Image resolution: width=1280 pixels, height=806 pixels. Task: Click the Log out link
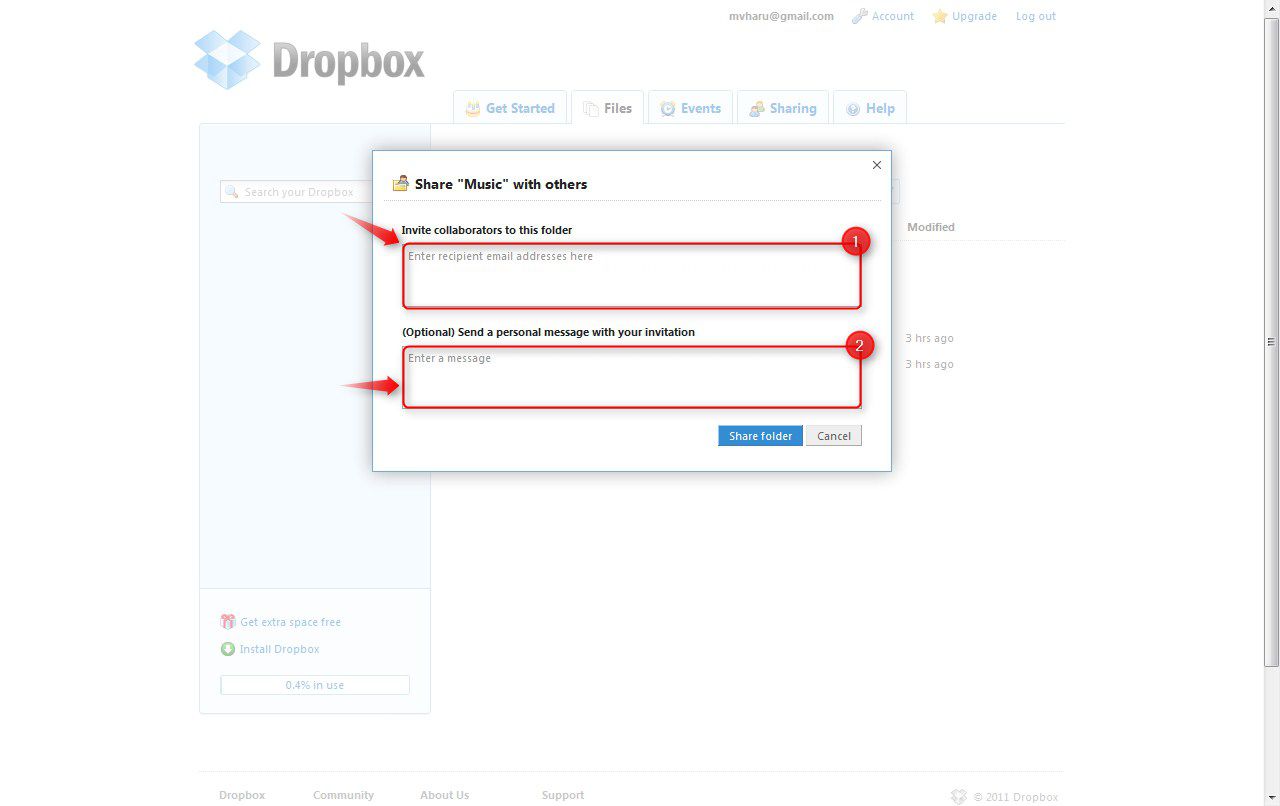pyautogui.click(x=1036, y=16)
